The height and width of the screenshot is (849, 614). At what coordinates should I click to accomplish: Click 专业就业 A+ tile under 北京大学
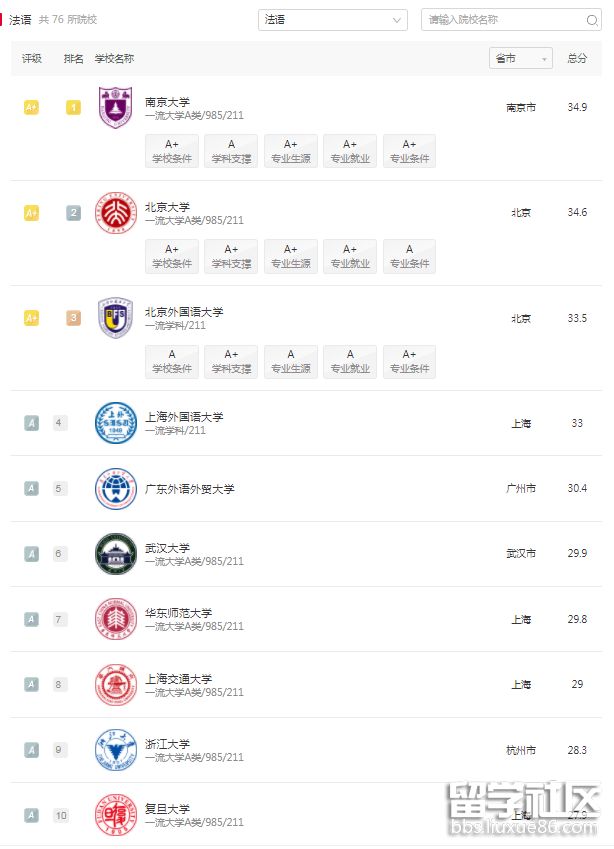[x=350, y=256]
